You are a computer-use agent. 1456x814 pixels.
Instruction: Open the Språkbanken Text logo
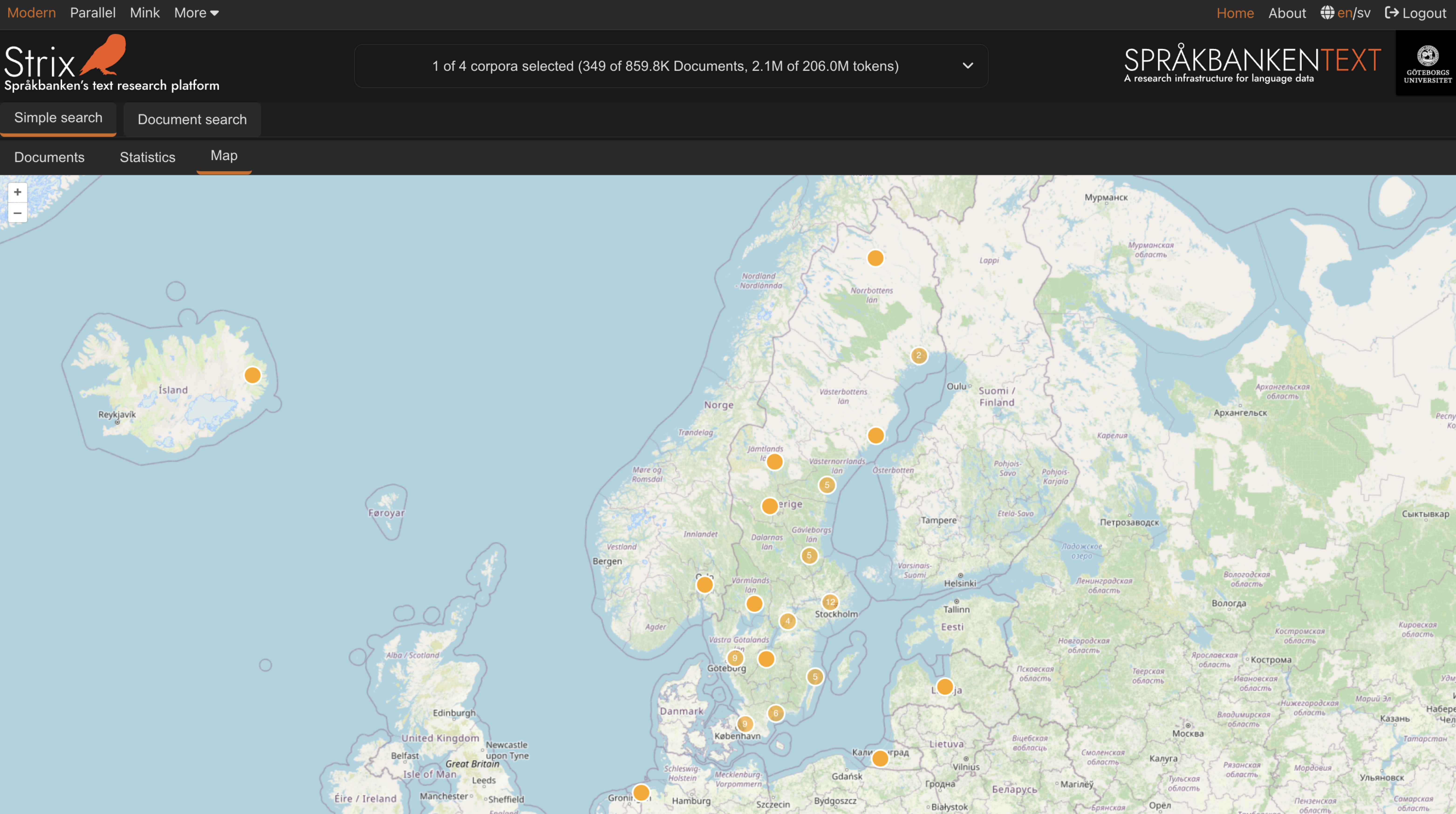(1253, 64)
